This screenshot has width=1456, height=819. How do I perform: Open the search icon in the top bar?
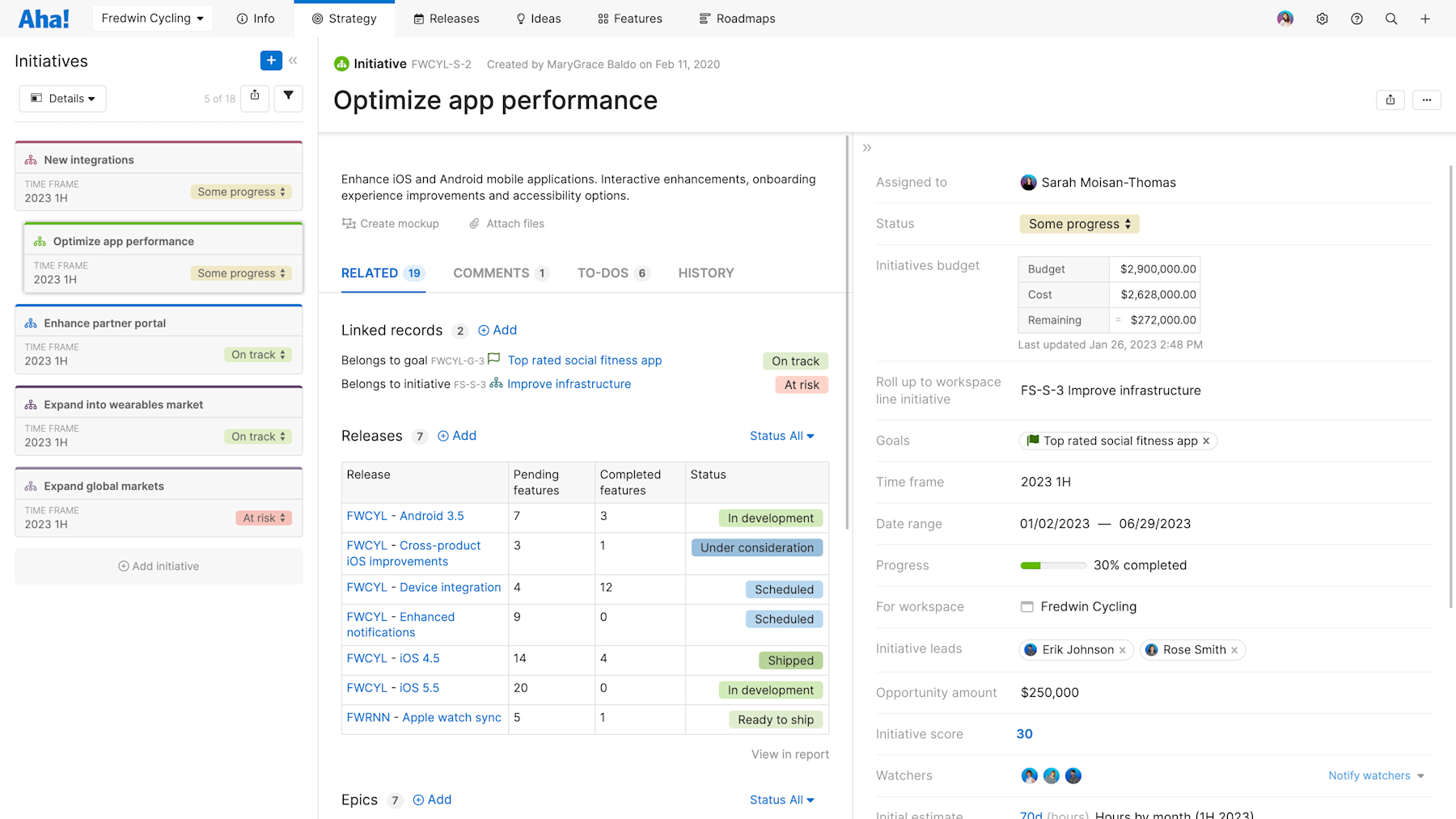tap(1391, 18)
